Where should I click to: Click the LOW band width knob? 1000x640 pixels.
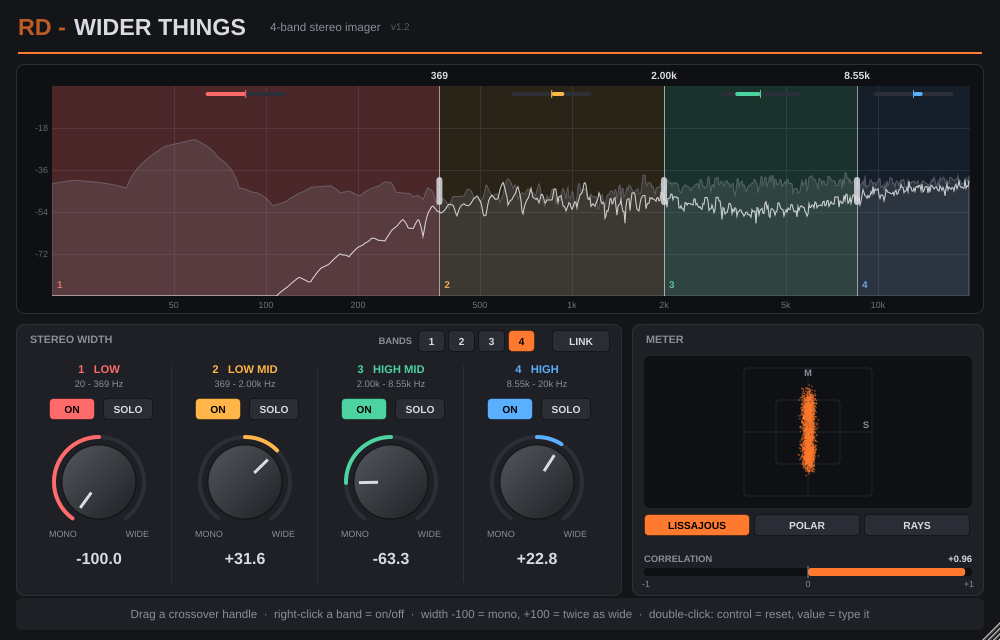click(x=99, y=482)
